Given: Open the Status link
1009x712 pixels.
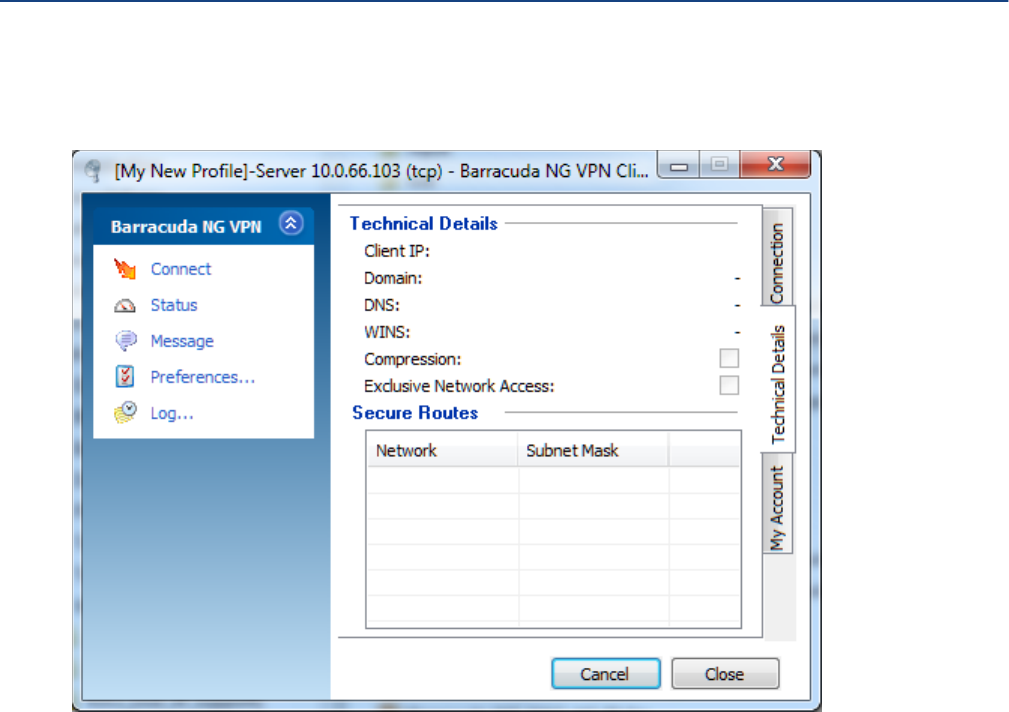Looking at the screenshot, I should (x=174, y=305).
